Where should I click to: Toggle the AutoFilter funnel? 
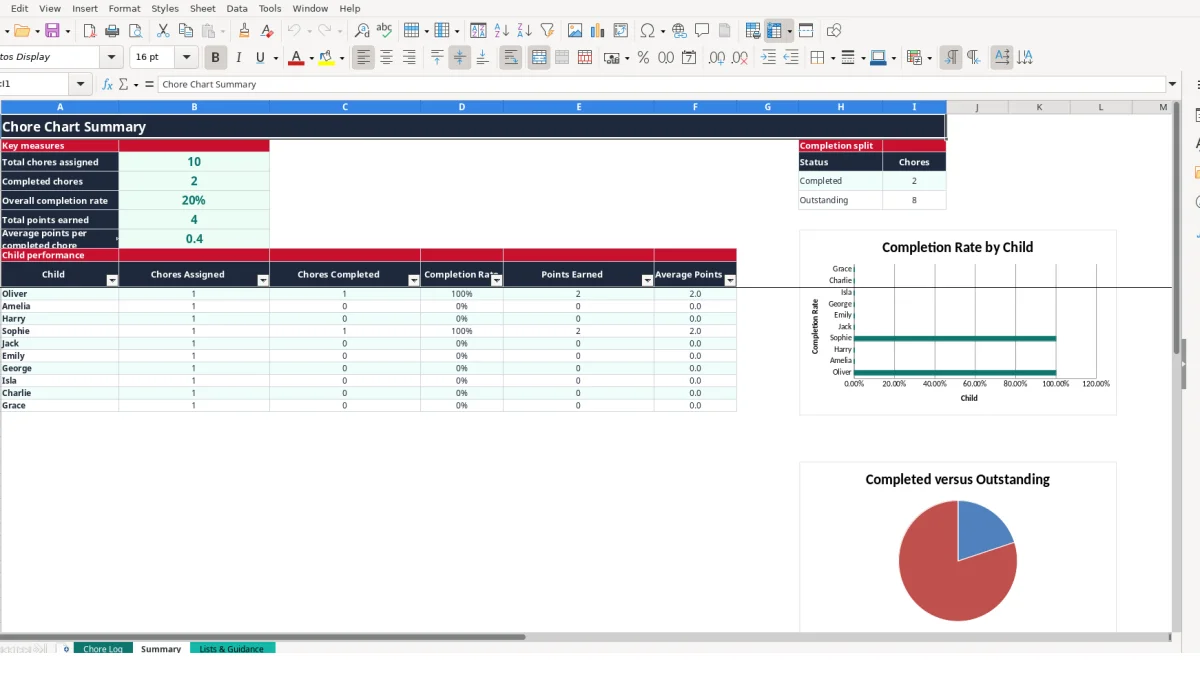pyautogui.click(x=547, y=31)
